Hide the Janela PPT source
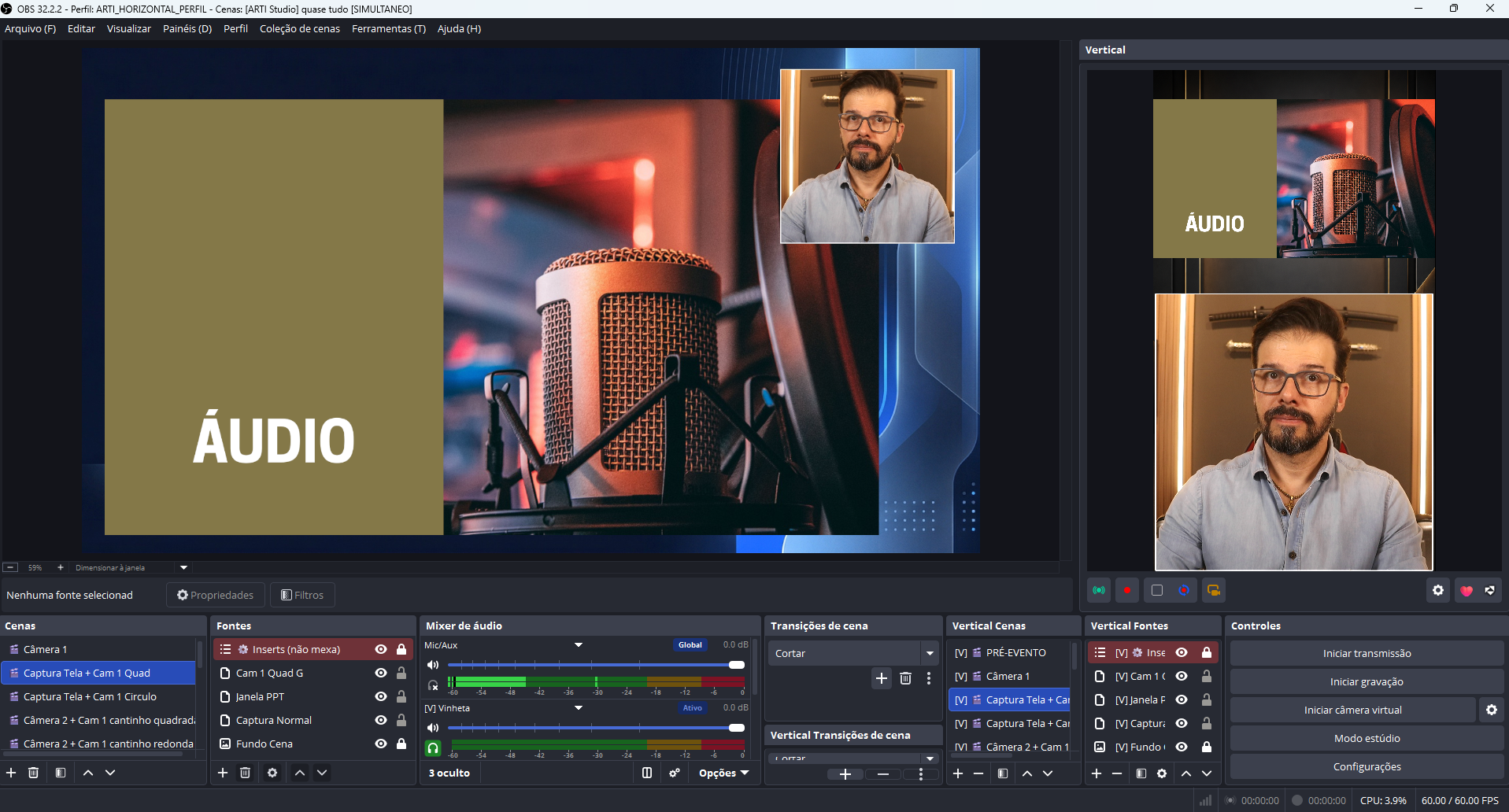Screen dimensions: 1509x812 pos(381,696)
